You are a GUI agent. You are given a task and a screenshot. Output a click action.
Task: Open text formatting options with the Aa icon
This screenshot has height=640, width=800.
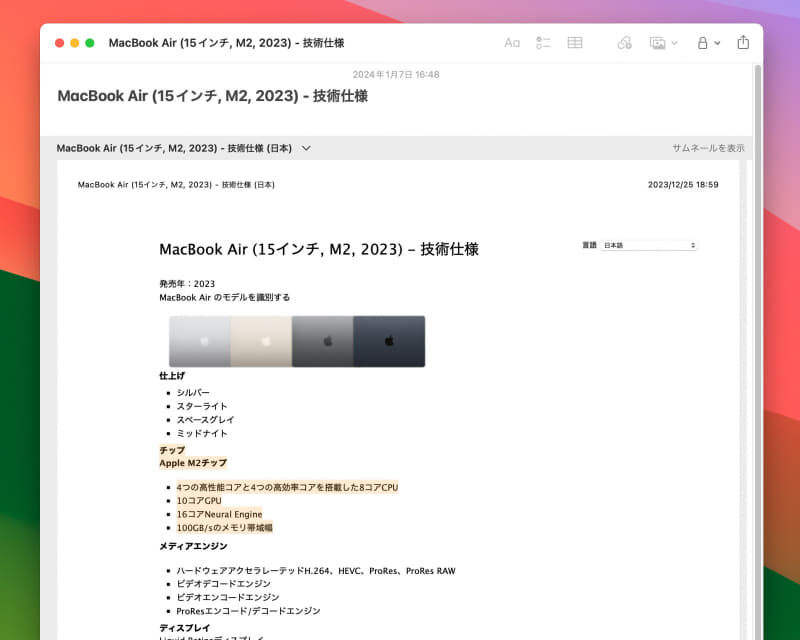click(x=512, y=42)
